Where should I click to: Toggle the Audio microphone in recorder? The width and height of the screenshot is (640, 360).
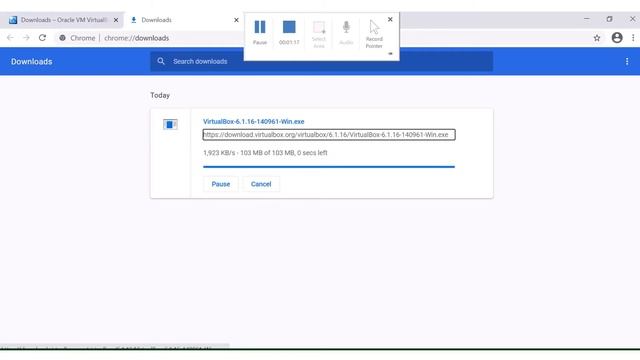point(346,33)
